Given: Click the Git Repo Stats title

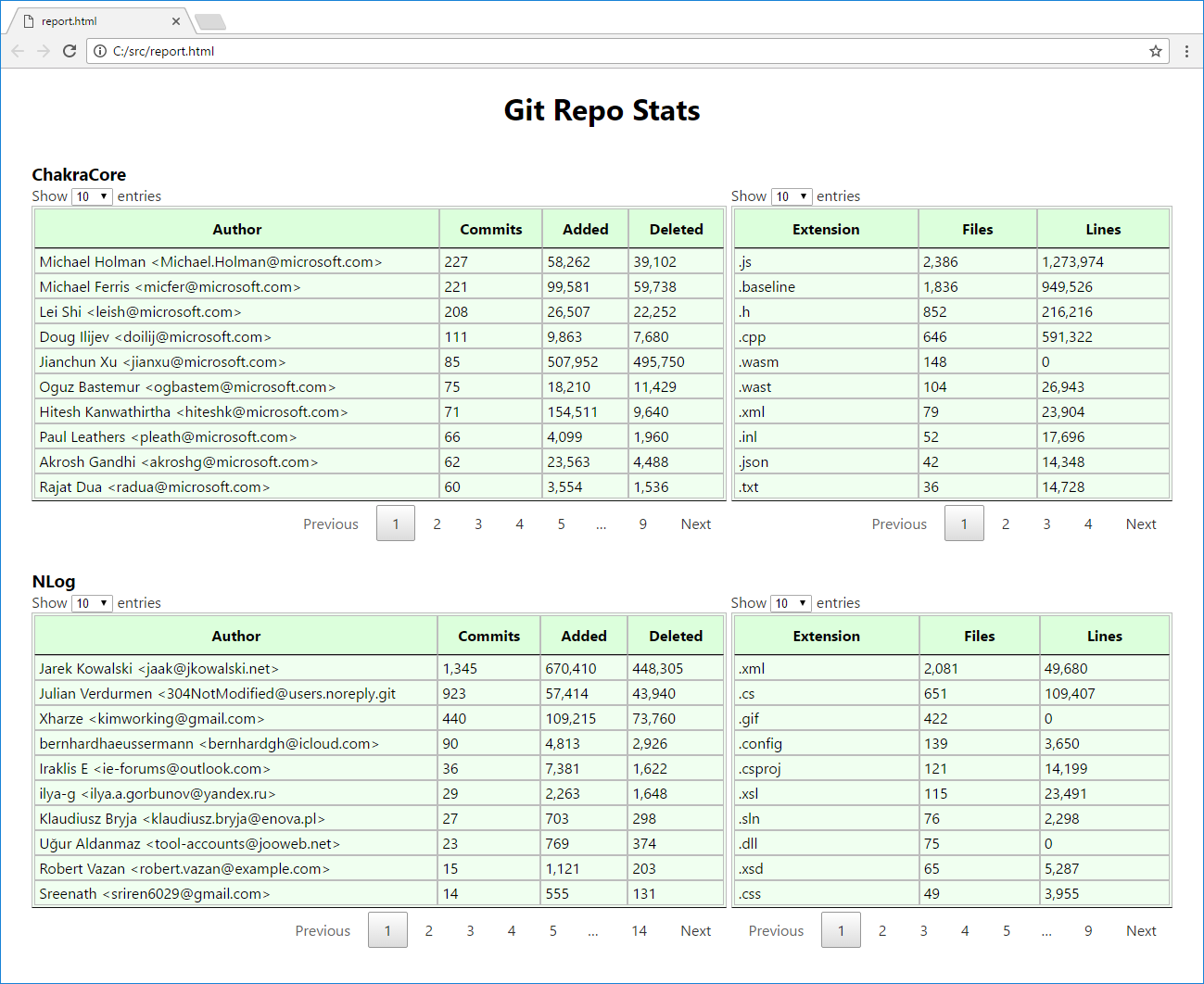Looking at the screenshot, I should (x=602, y=110).
